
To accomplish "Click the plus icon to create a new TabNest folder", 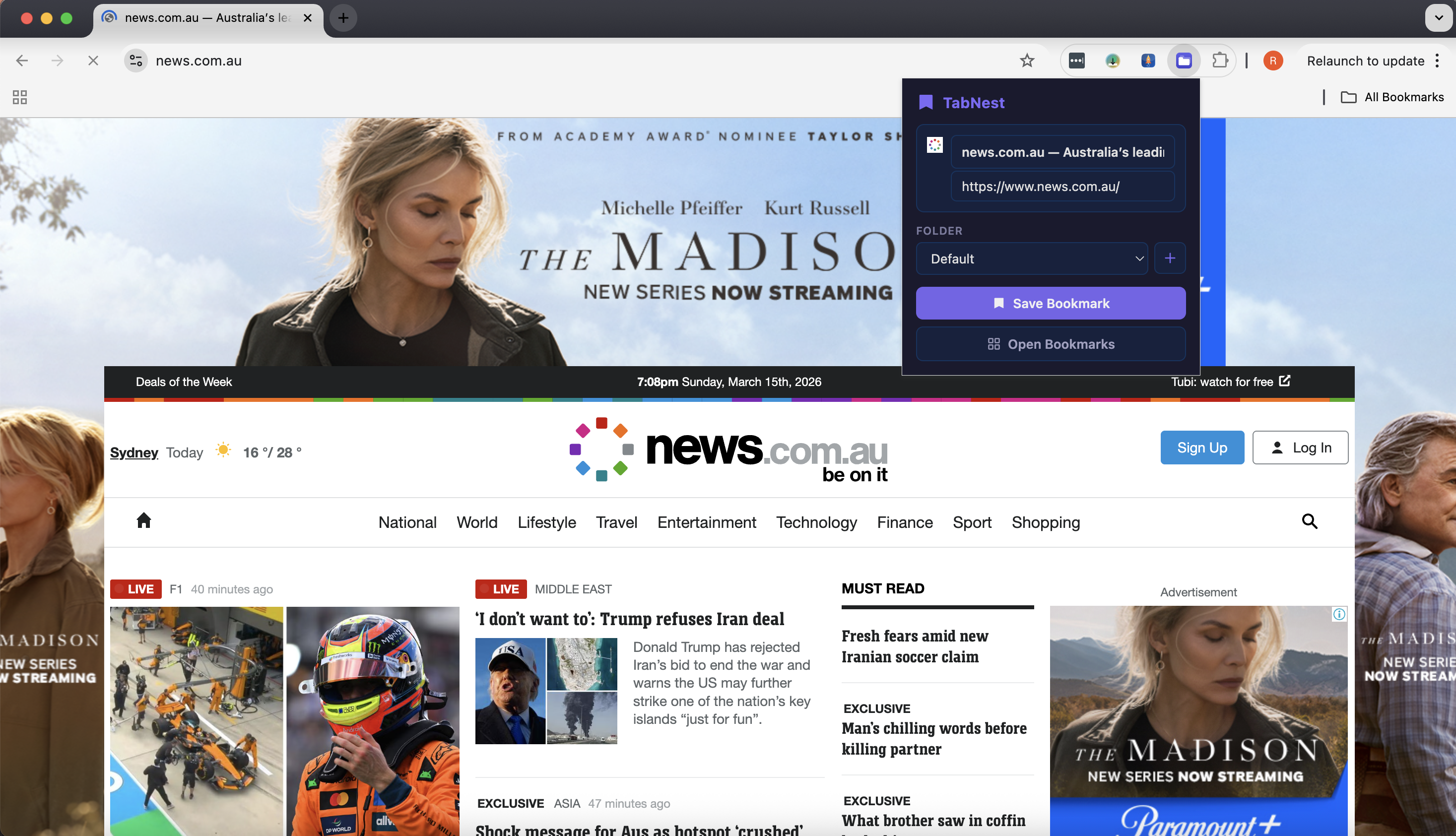I will pos(1170,258).
